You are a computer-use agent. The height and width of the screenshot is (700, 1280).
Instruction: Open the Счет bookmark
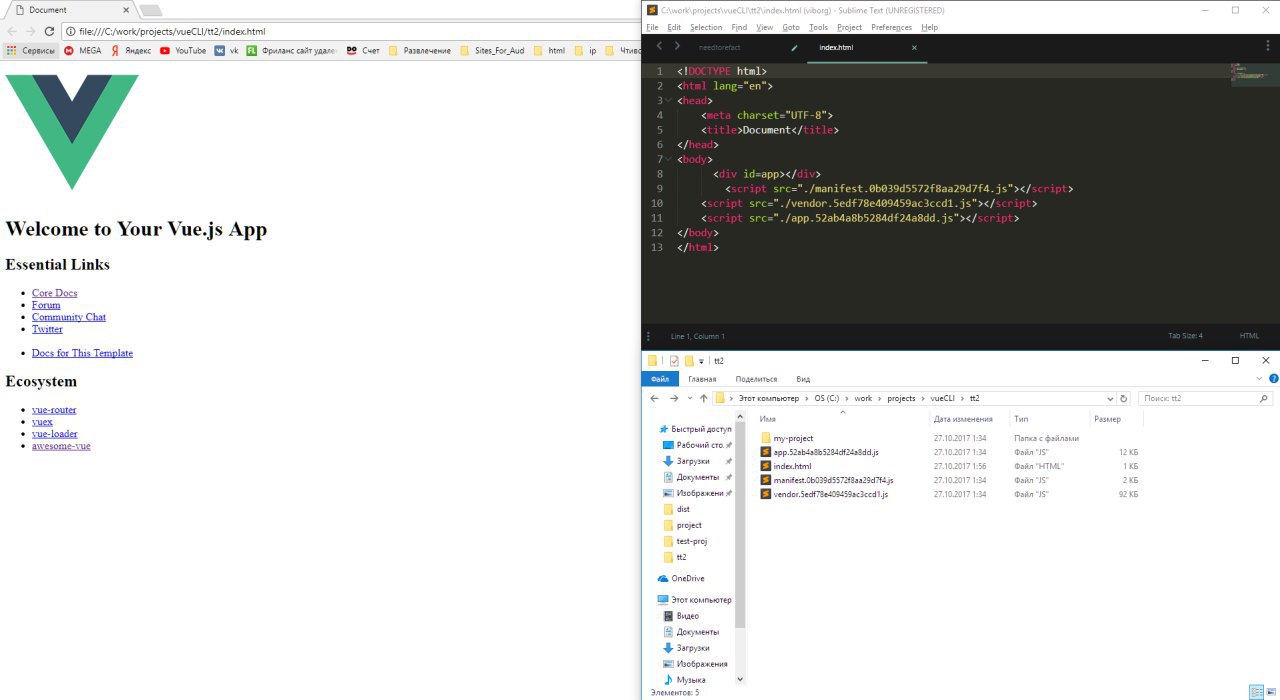click(363, 50)
